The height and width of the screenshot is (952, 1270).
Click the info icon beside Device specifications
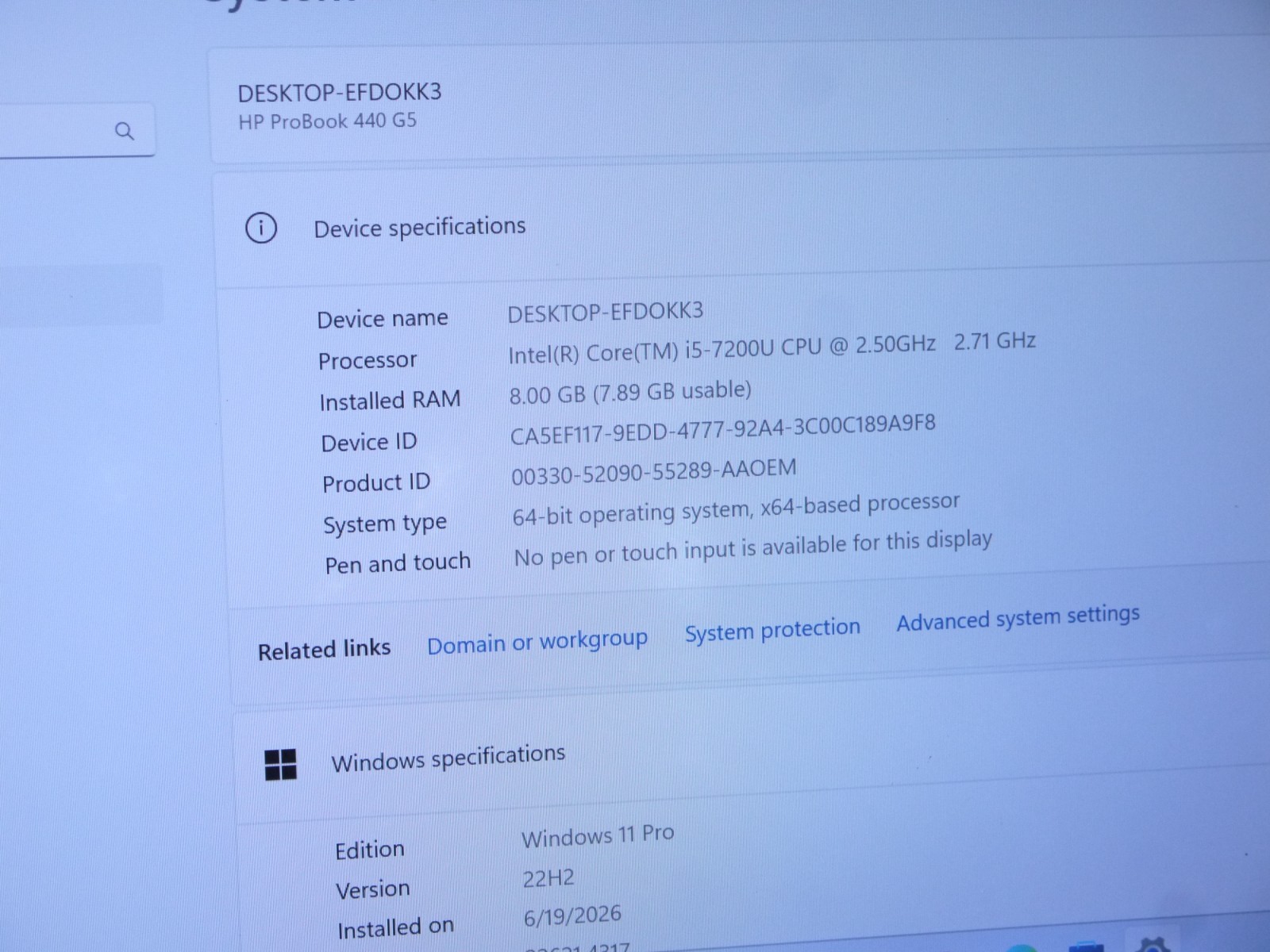click(x=261, y=228)
